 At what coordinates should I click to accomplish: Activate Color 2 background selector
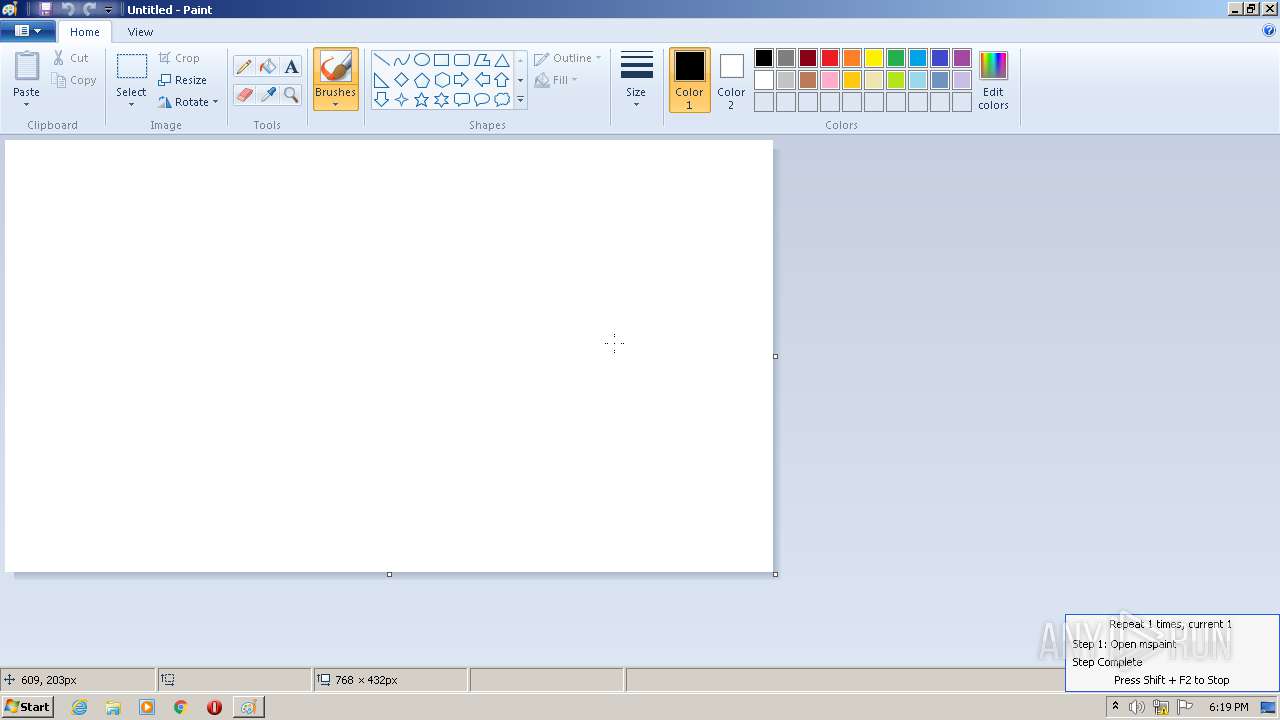click(731, 80)
